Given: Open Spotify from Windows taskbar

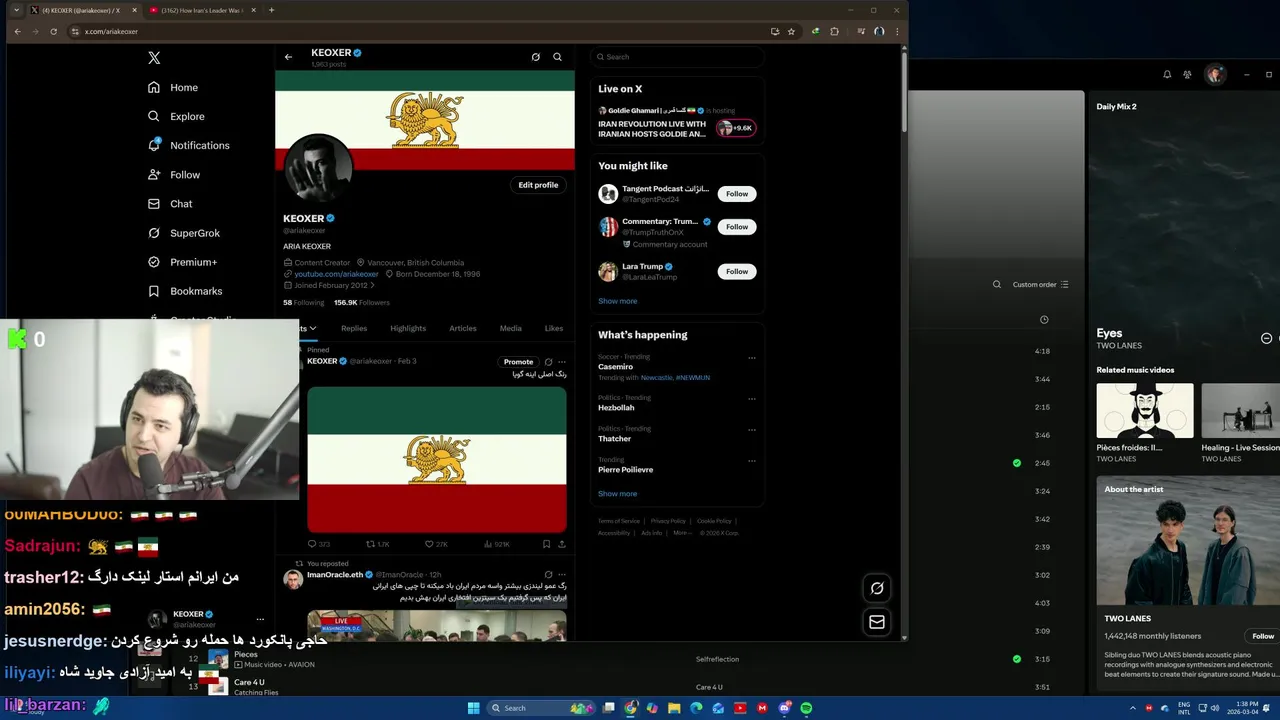Looking at the screenshot, I should tap(806, 708).
